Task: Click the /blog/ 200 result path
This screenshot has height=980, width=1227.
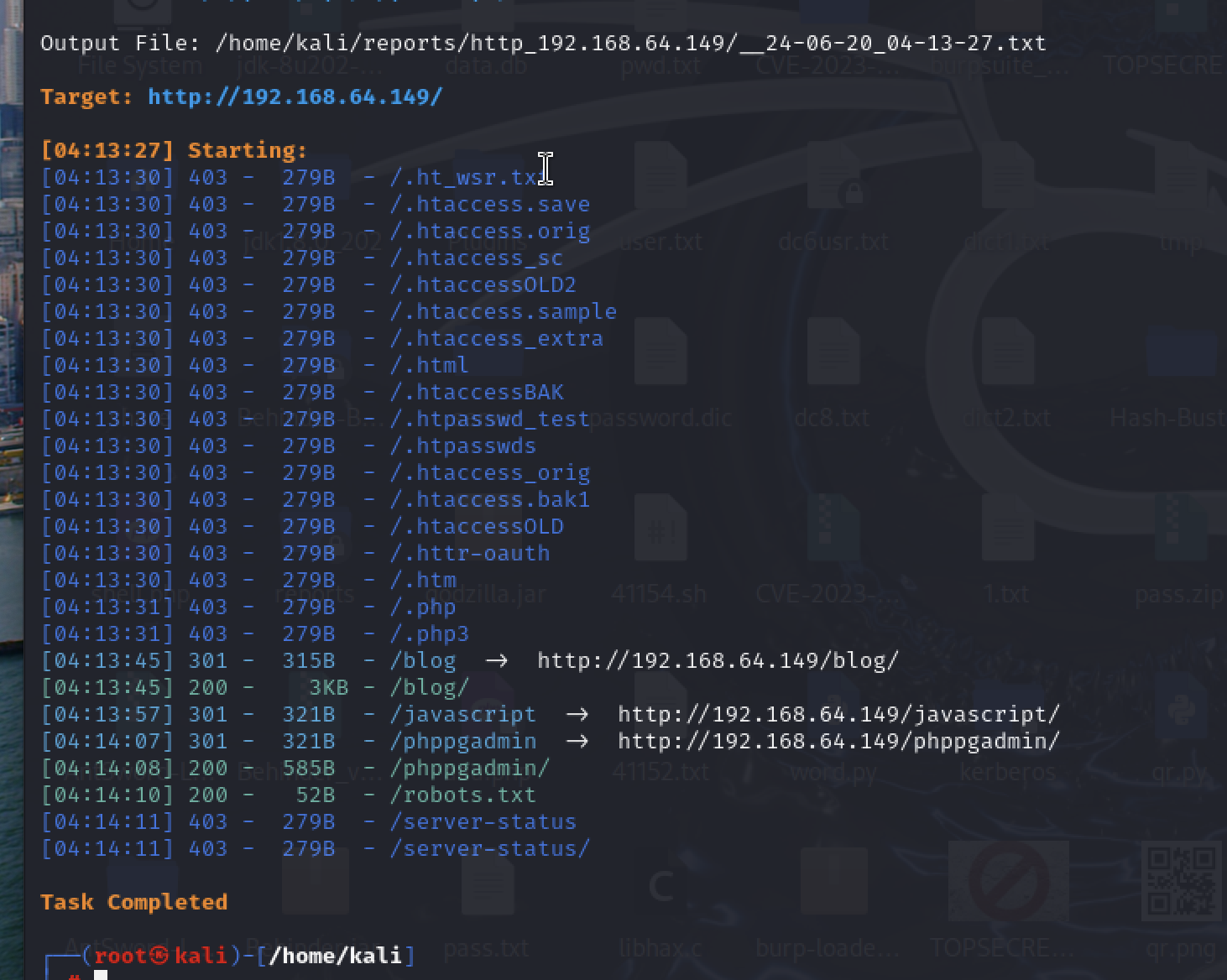Action: pyautogui.click(x=429, y=687)
